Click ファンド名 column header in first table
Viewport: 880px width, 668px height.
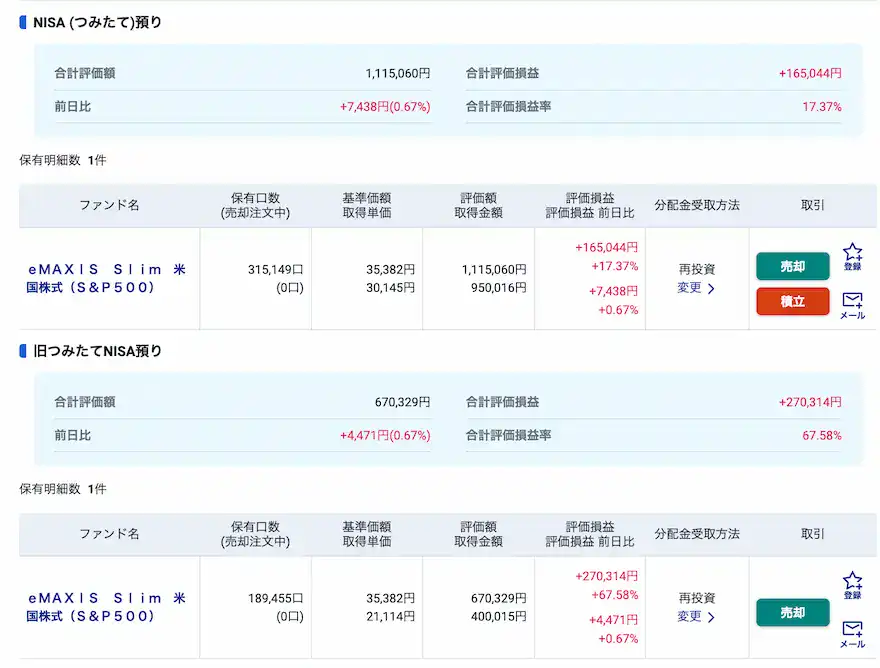[109, 205]
